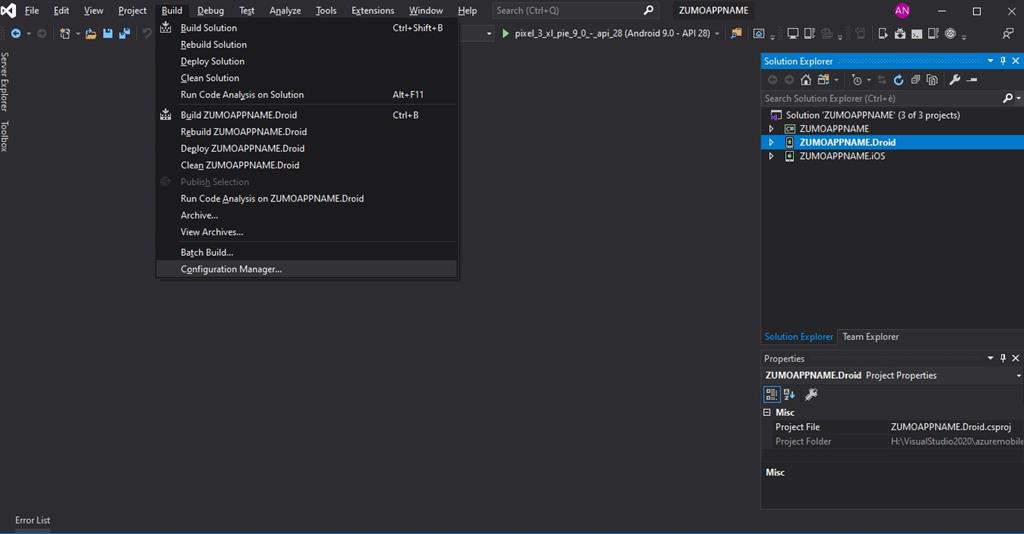Open the Properties object selector dropdown
This screenshot has width=1024, height=534.
tap(1018, 375)
